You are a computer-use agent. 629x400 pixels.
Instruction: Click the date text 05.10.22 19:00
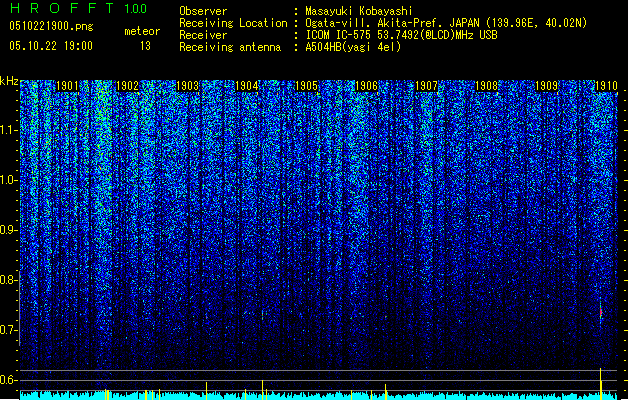coord(51,46)
